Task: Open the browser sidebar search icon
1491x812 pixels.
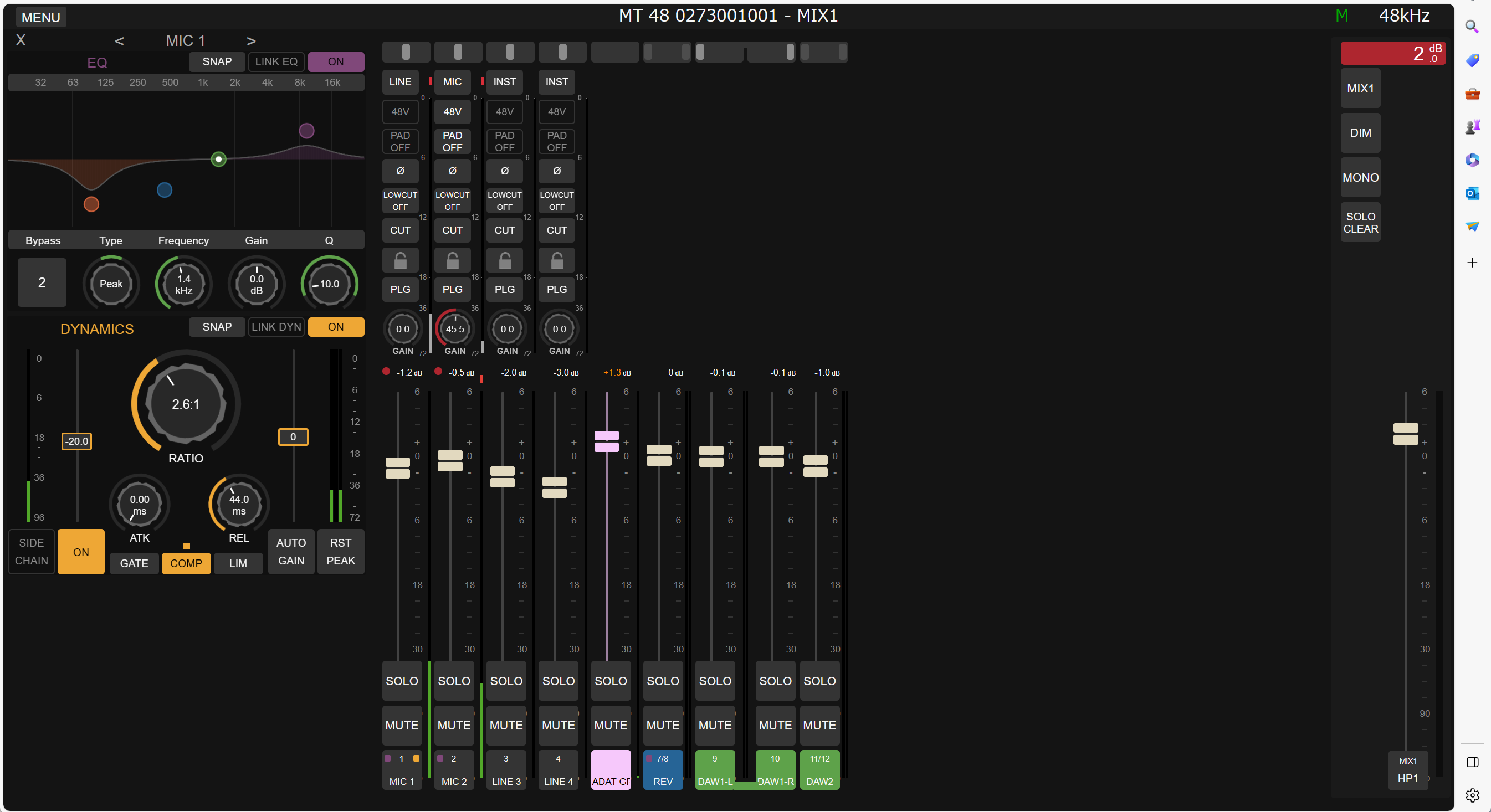Action: pyautogui.click(x=1472, y=26)
